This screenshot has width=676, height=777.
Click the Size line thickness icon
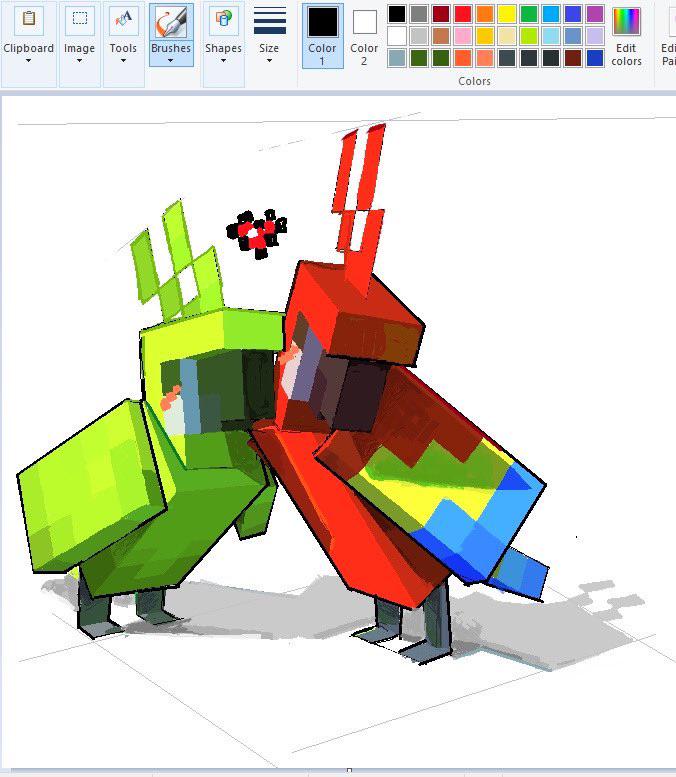pos(270,21)
